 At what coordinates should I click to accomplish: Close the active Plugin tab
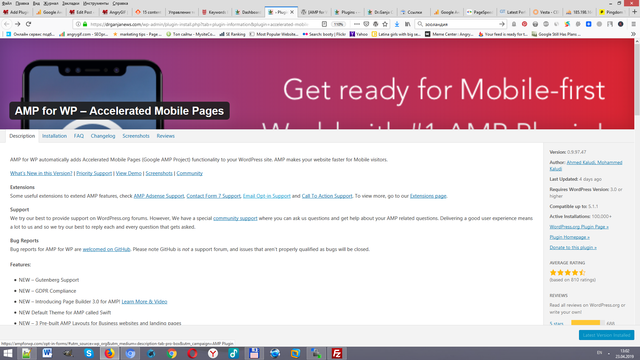pos(292,12)
